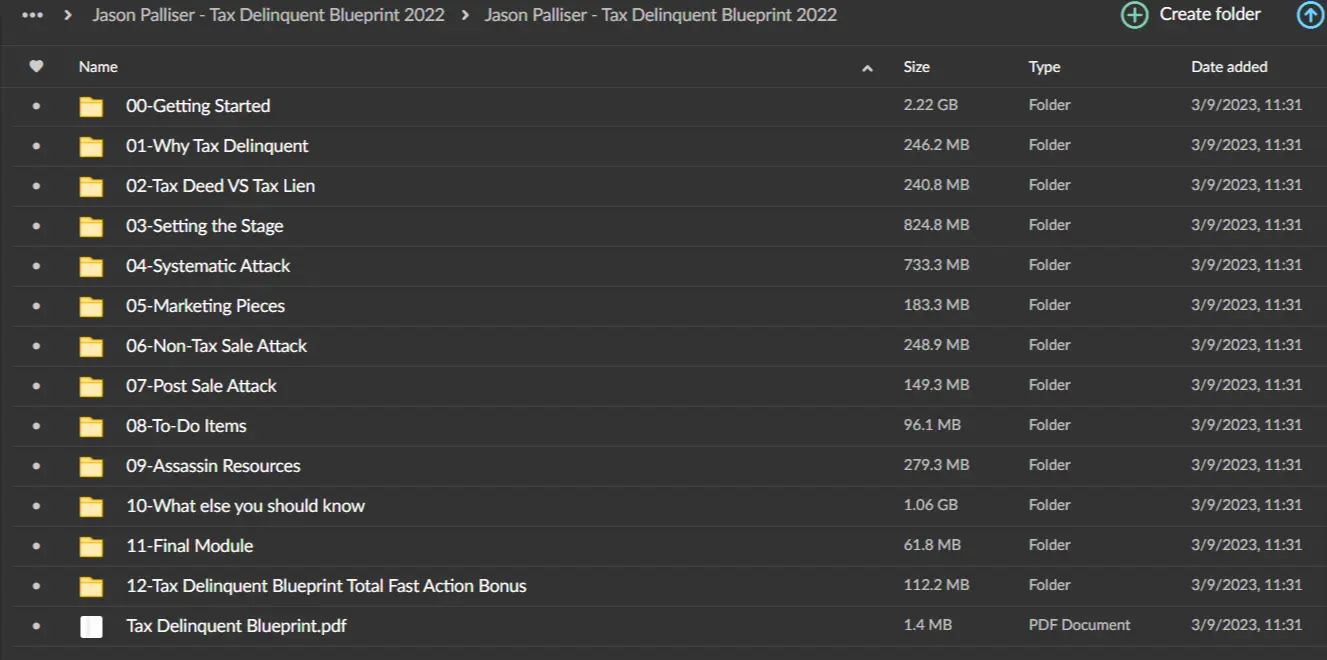Sort by the Date added column header
Viewport: 1327px width, 660px height.
[x=1229, y=67]
